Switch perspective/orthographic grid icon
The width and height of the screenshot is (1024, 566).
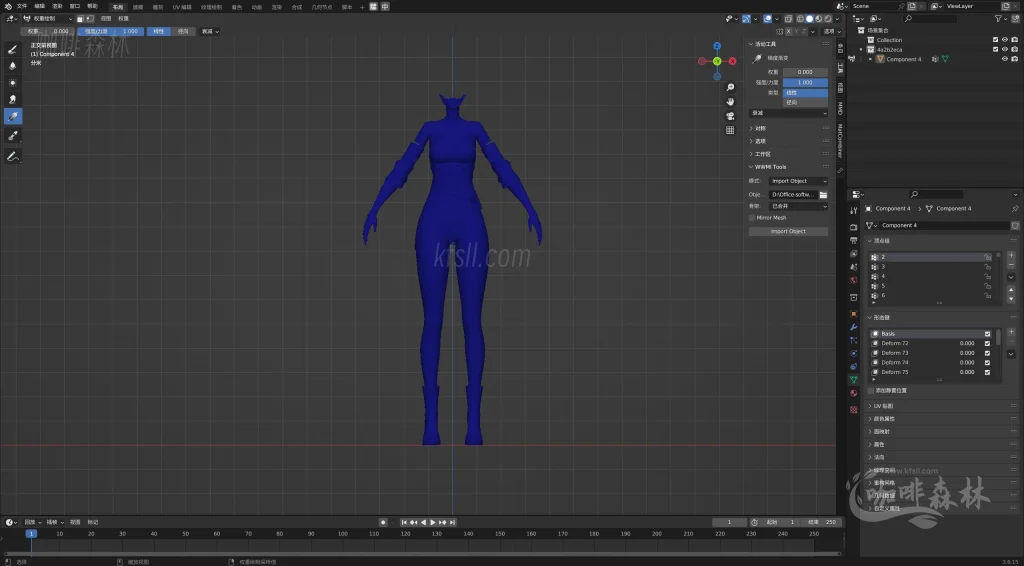click(x=730, y=130)
